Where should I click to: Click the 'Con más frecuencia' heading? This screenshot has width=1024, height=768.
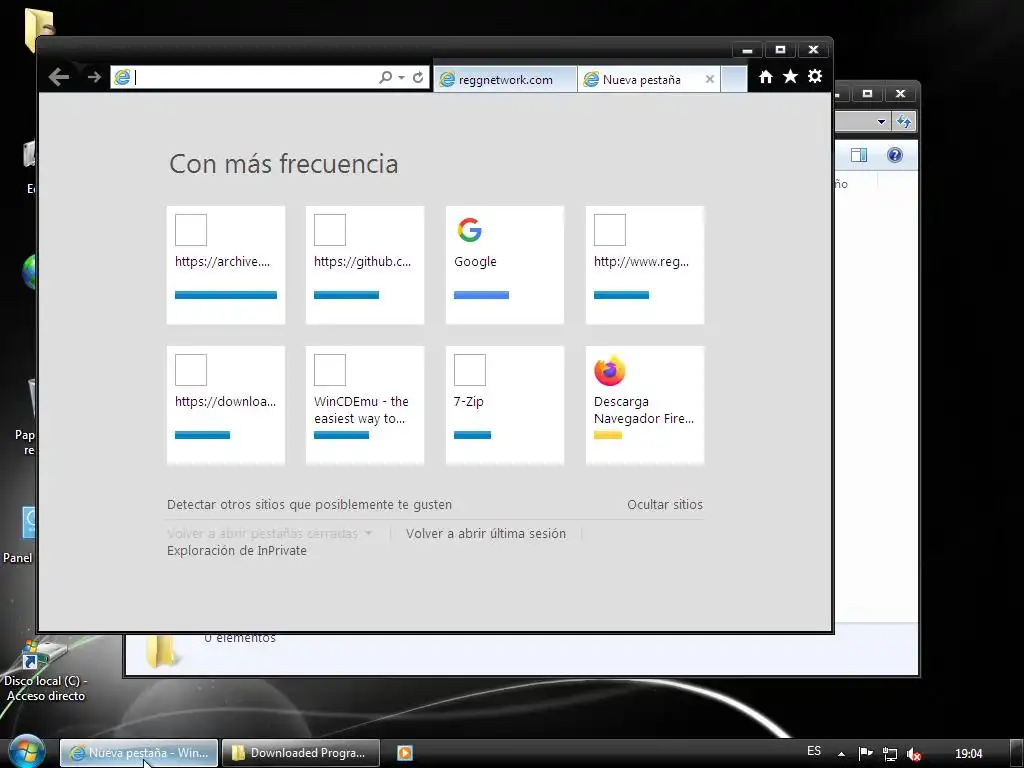point(283,164)
